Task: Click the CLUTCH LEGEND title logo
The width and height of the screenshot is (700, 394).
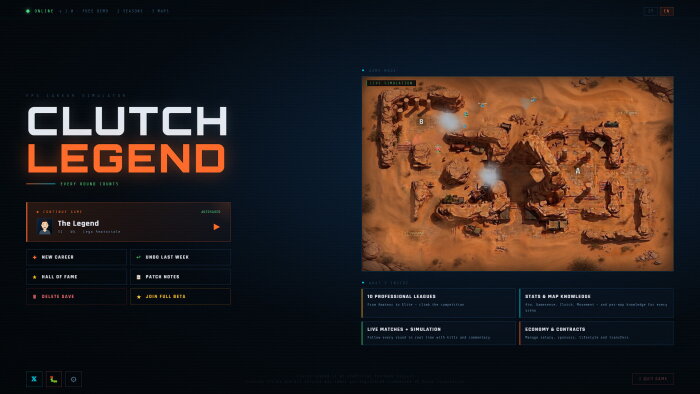Action: click(127, 140)
